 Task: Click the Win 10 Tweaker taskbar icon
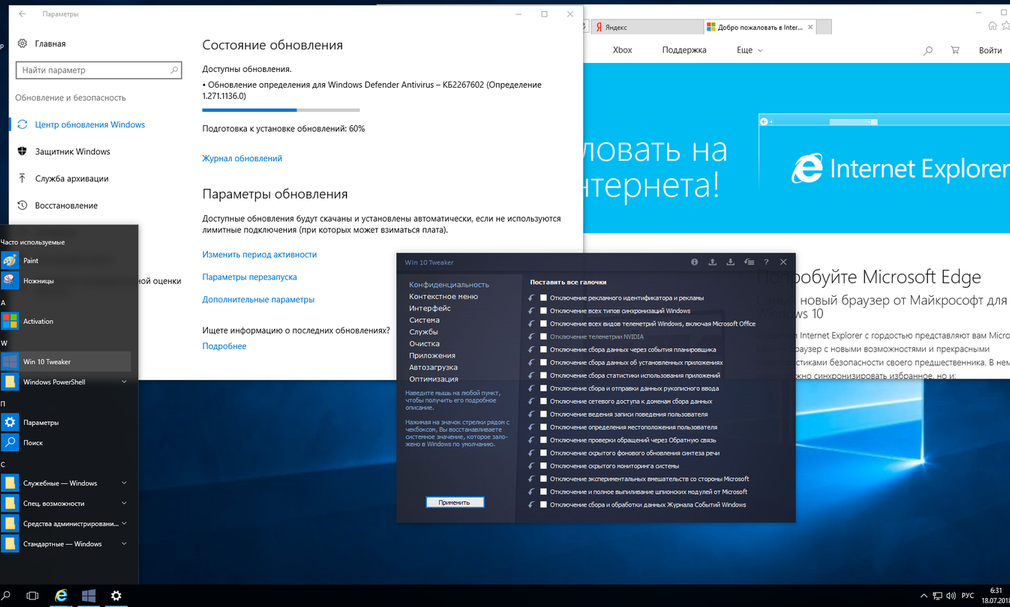(89, 595)
